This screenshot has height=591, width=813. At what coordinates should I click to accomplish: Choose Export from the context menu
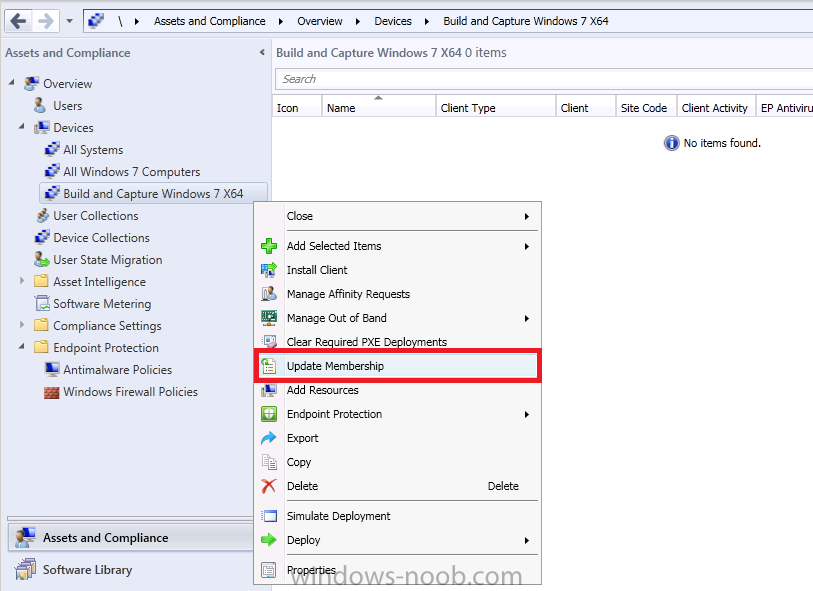[398, 438]
